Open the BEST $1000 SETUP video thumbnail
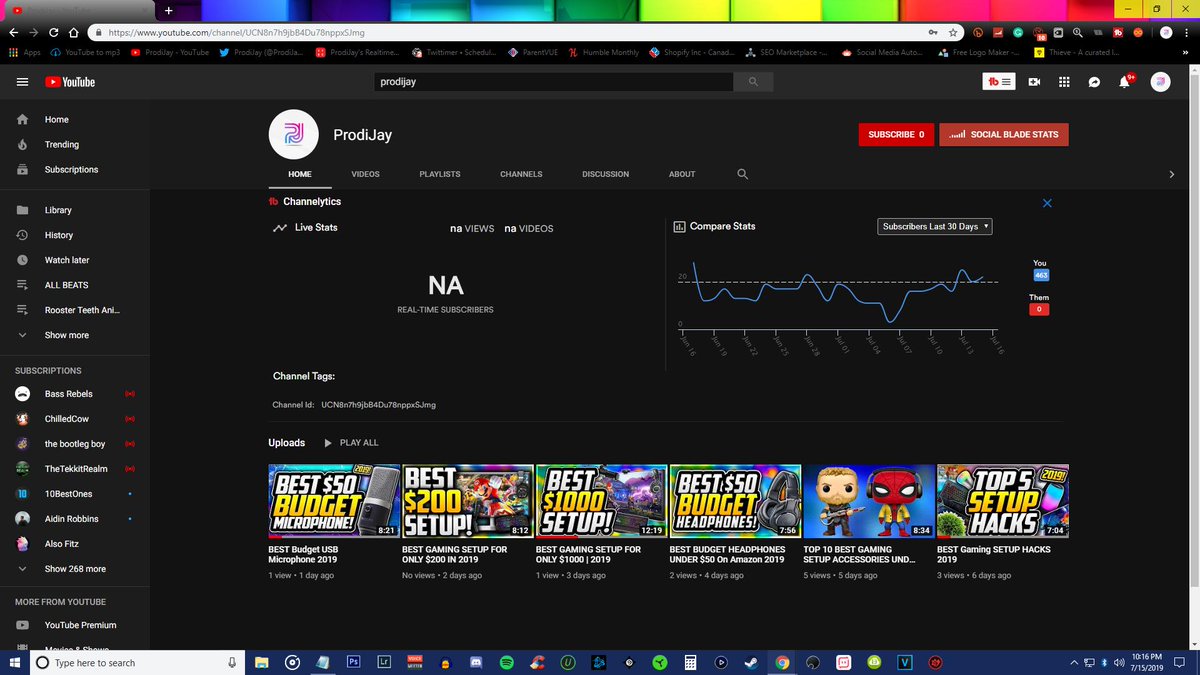1200x675 pixels. tap(601, 501)
